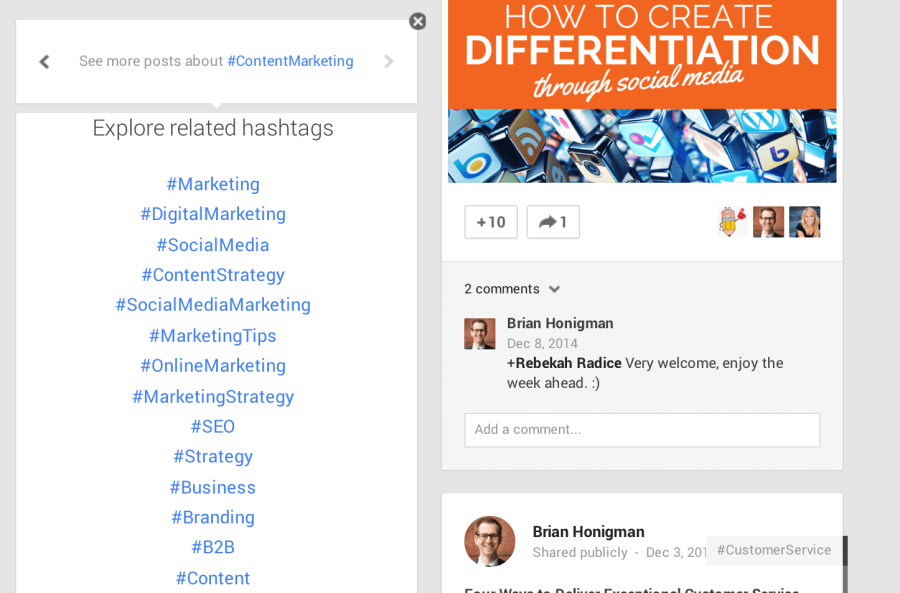The width and height of the screenshot is (900, 593).
Task: Open the #CustomerService tag
Action: (x=774, y=550)
